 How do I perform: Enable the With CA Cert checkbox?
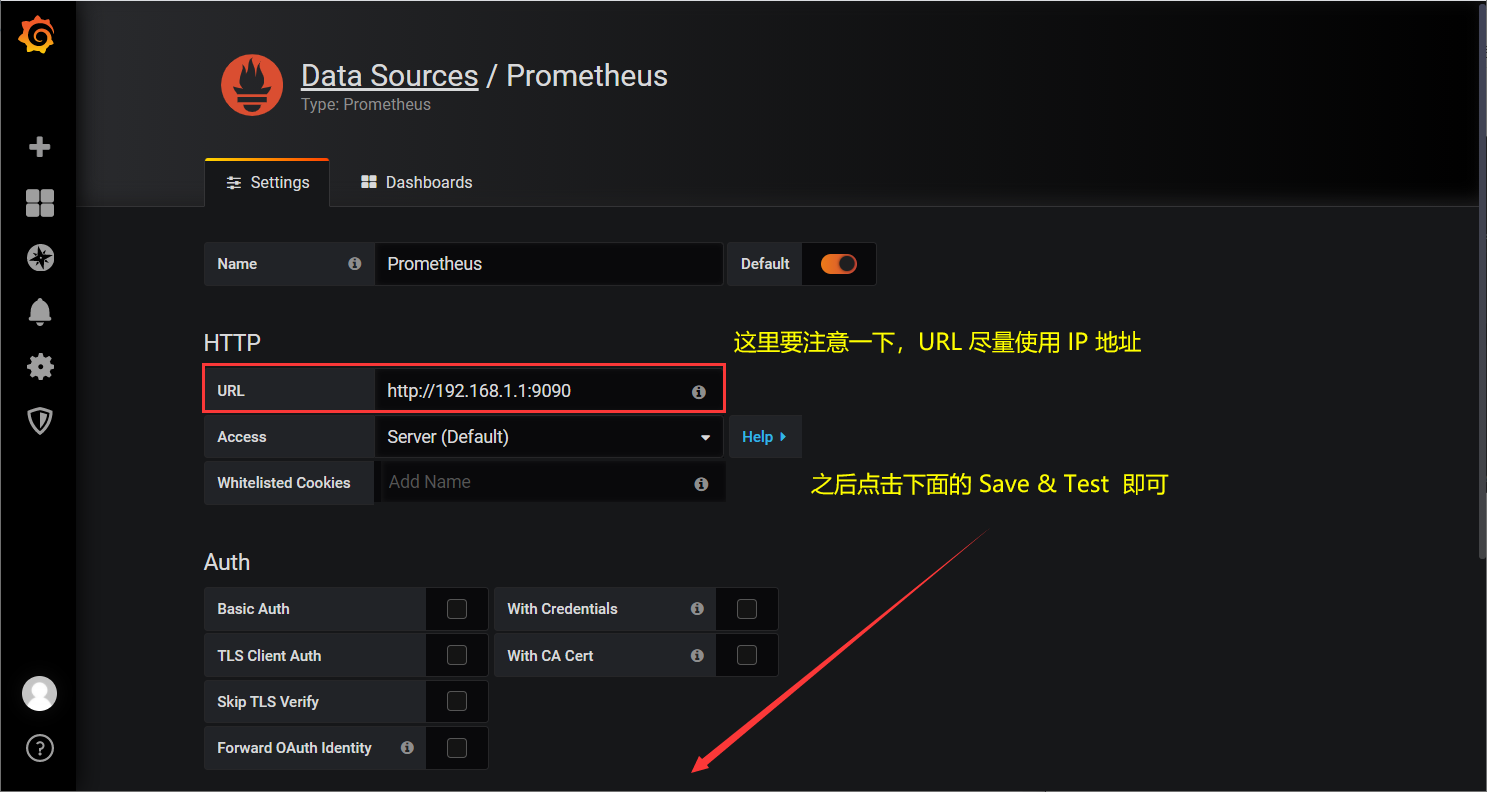point(747,655)
